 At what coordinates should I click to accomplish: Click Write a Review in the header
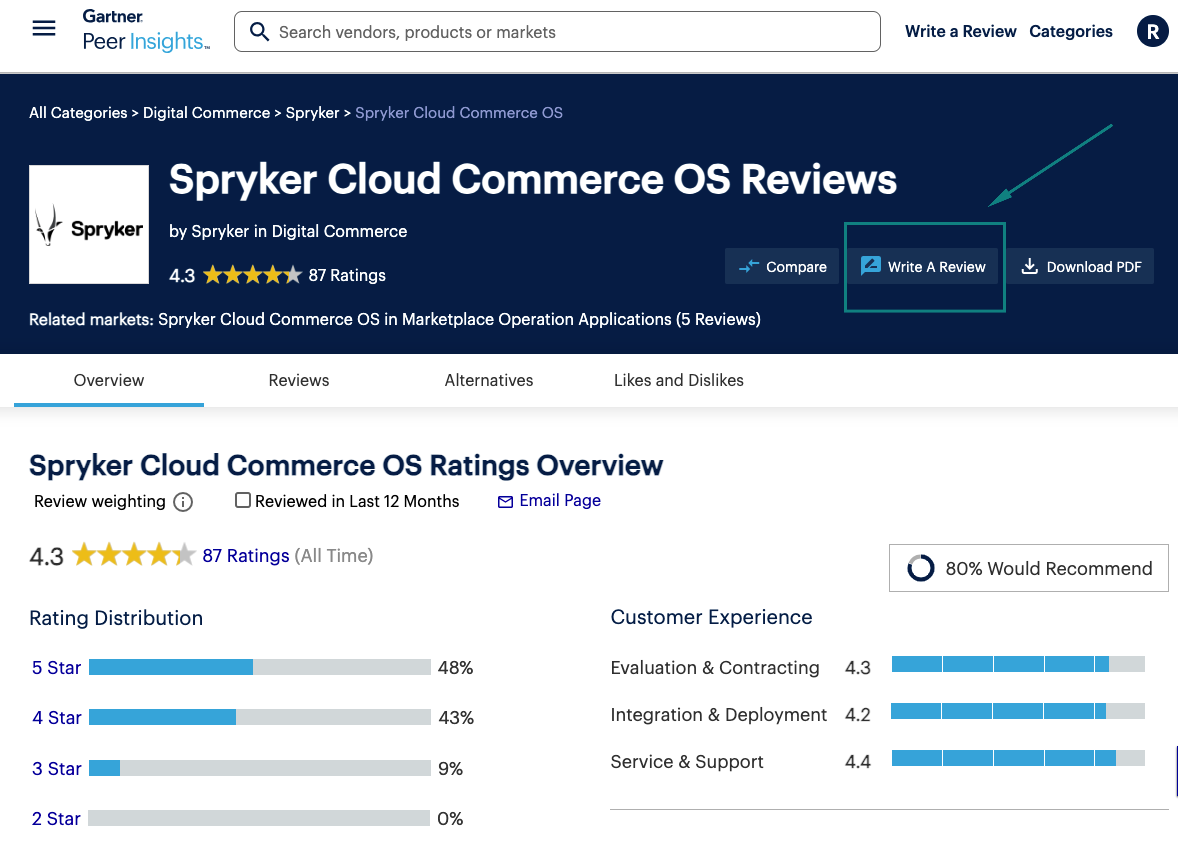(x=960, y=32)
